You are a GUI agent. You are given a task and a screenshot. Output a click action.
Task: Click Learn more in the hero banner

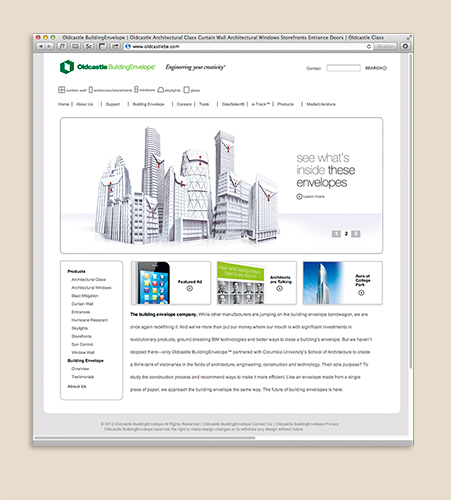pyautogui.click(x=310, y=196)
